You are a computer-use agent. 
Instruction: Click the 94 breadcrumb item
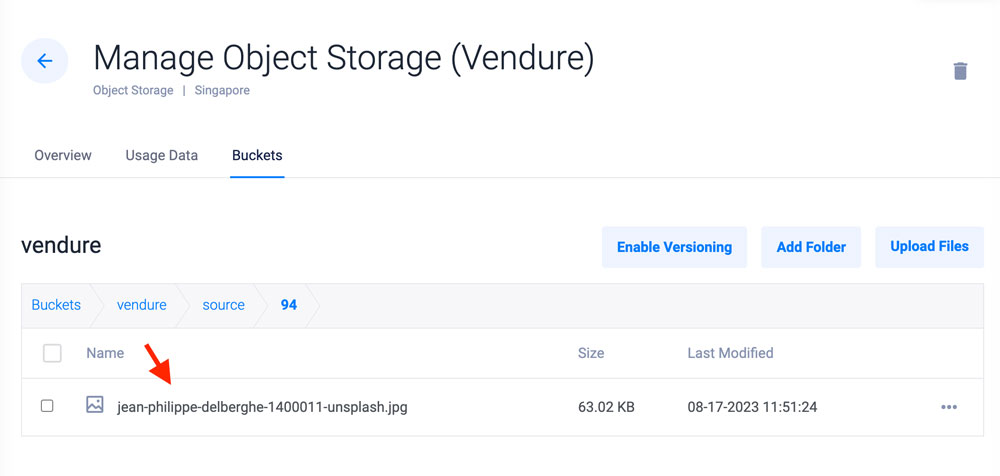tap(289, 305)
